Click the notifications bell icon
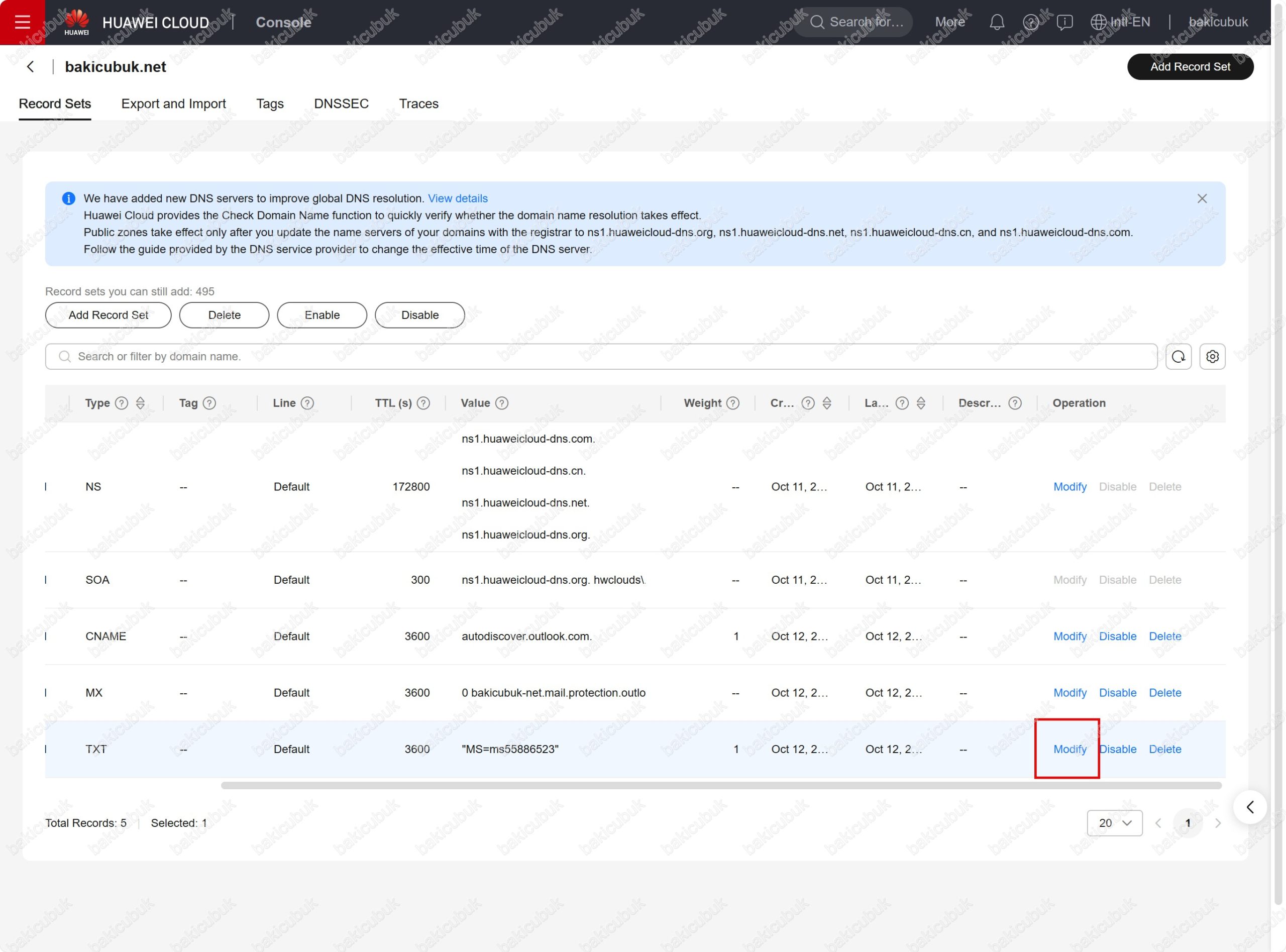The width and height of the screenshot is (1286, 952). (x=997, y=22)
